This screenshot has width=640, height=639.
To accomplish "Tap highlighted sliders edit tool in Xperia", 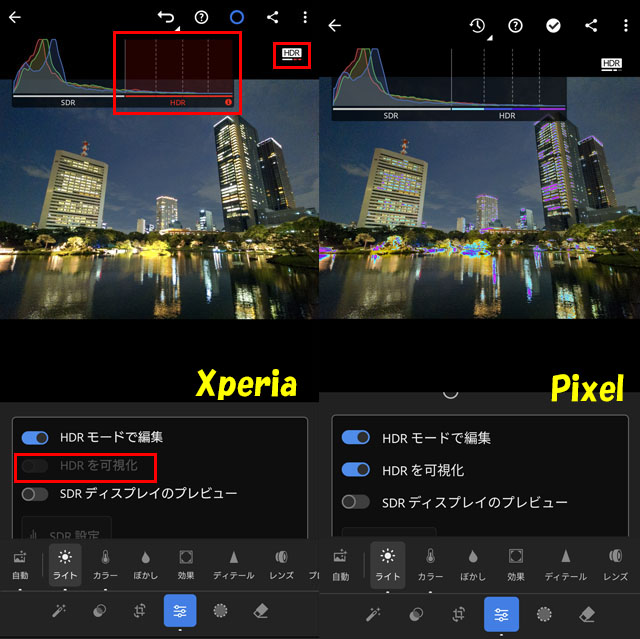I will coord(180,611).
